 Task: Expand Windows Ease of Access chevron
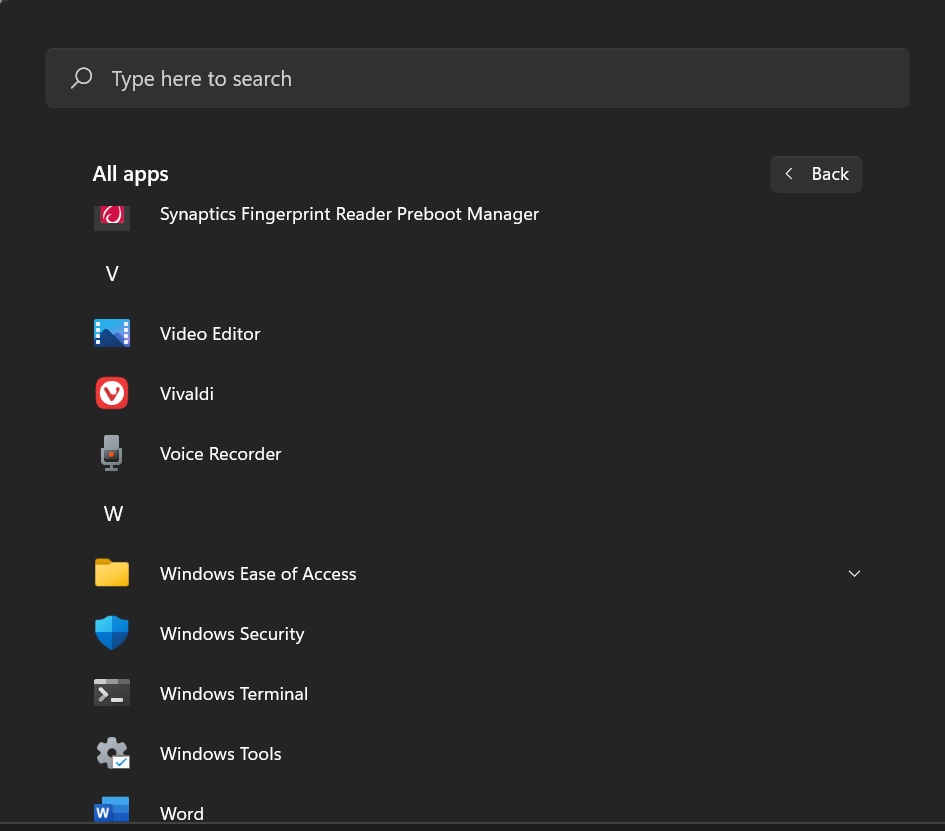click(854, 573)
